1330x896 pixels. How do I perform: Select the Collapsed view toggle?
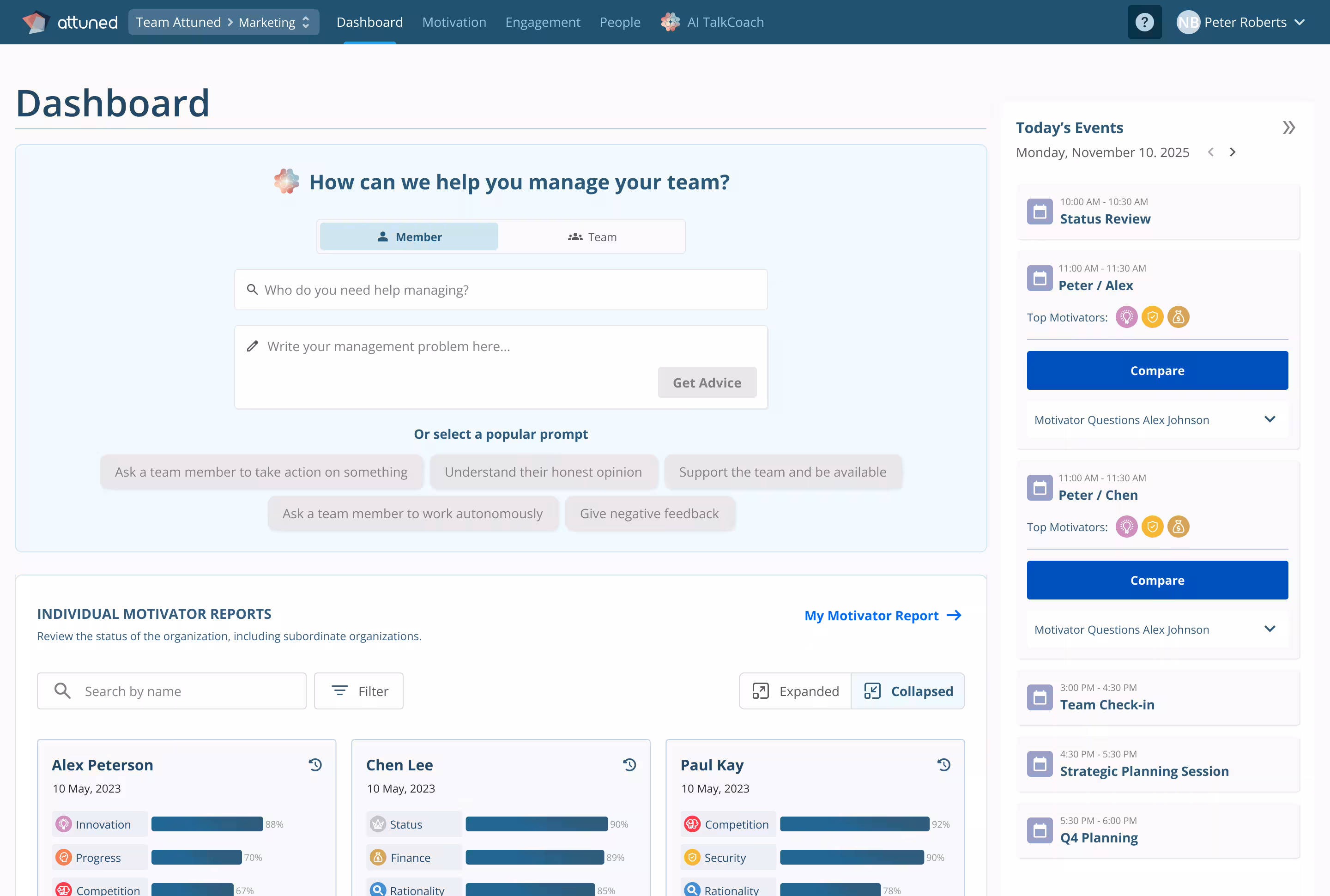(x=908, y=691)
